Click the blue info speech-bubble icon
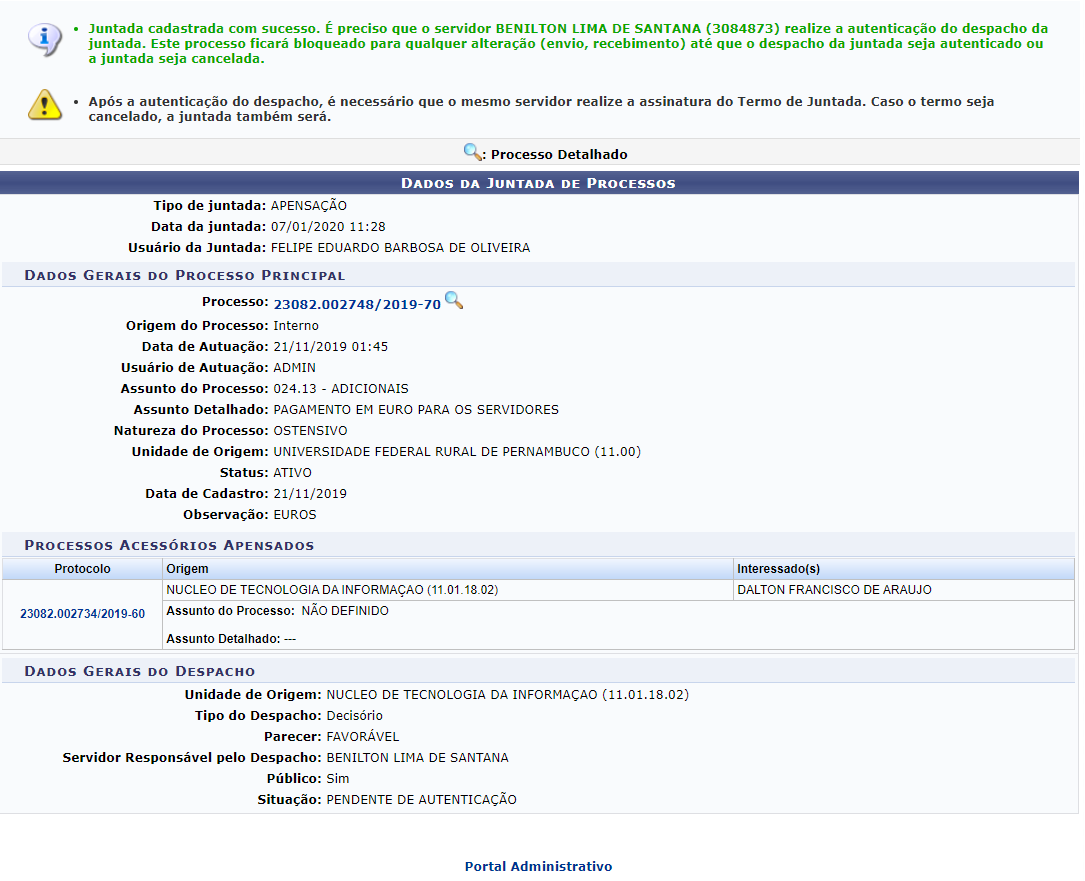 pyautogui.click(x=44, y=38)
